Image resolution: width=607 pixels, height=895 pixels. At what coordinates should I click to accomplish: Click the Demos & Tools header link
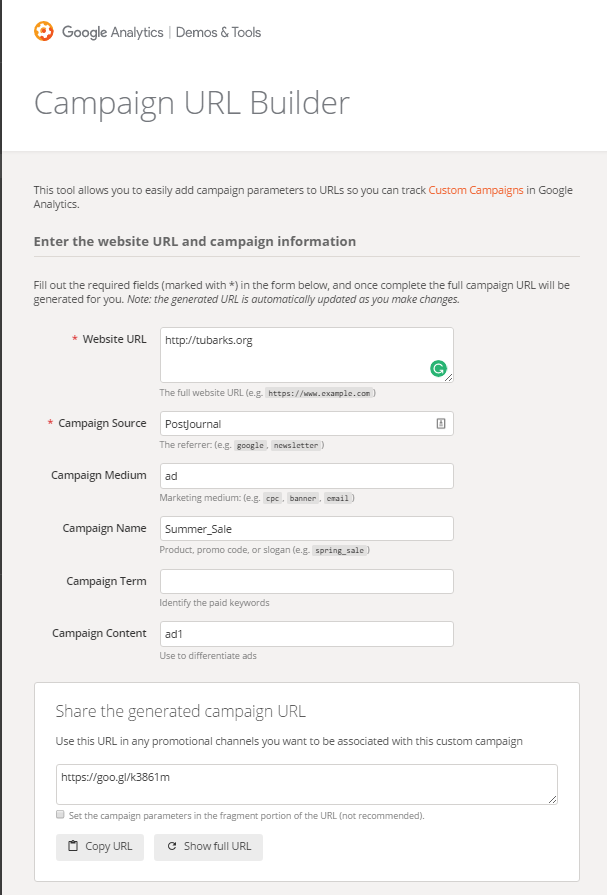pos(218,32)
